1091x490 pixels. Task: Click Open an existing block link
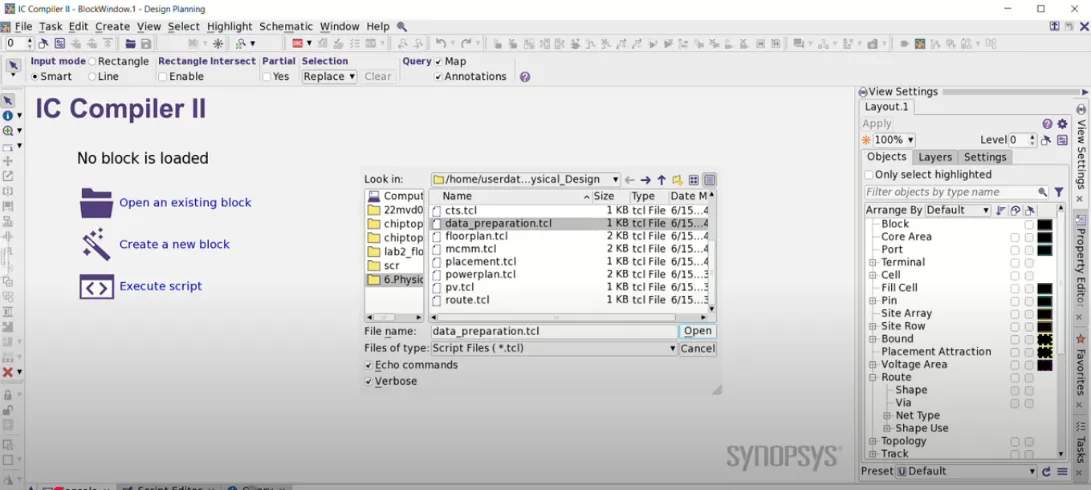click(x=185, y=203)
